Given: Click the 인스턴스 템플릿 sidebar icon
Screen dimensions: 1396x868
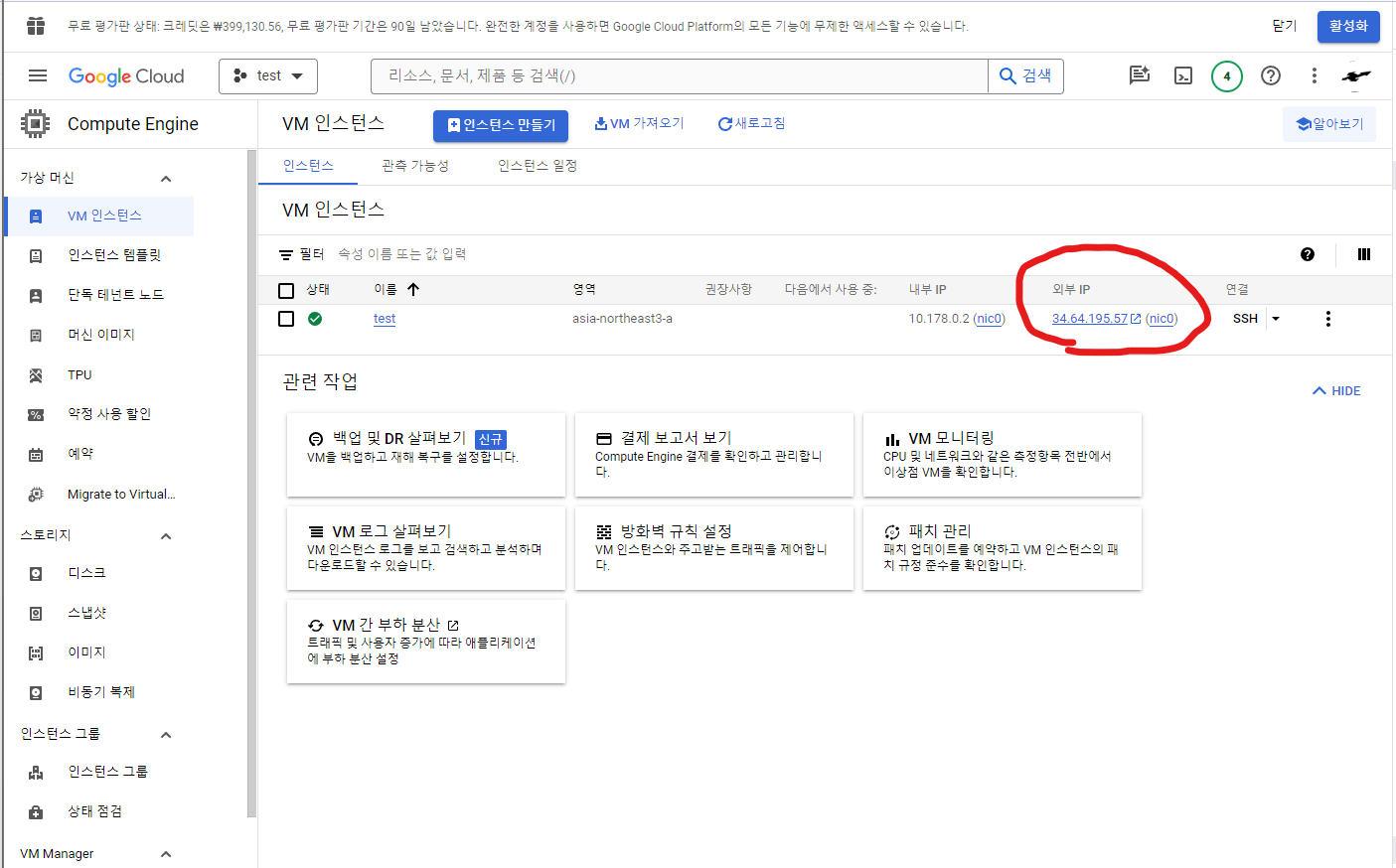Looking at the screenshot, I should (36, 256).
